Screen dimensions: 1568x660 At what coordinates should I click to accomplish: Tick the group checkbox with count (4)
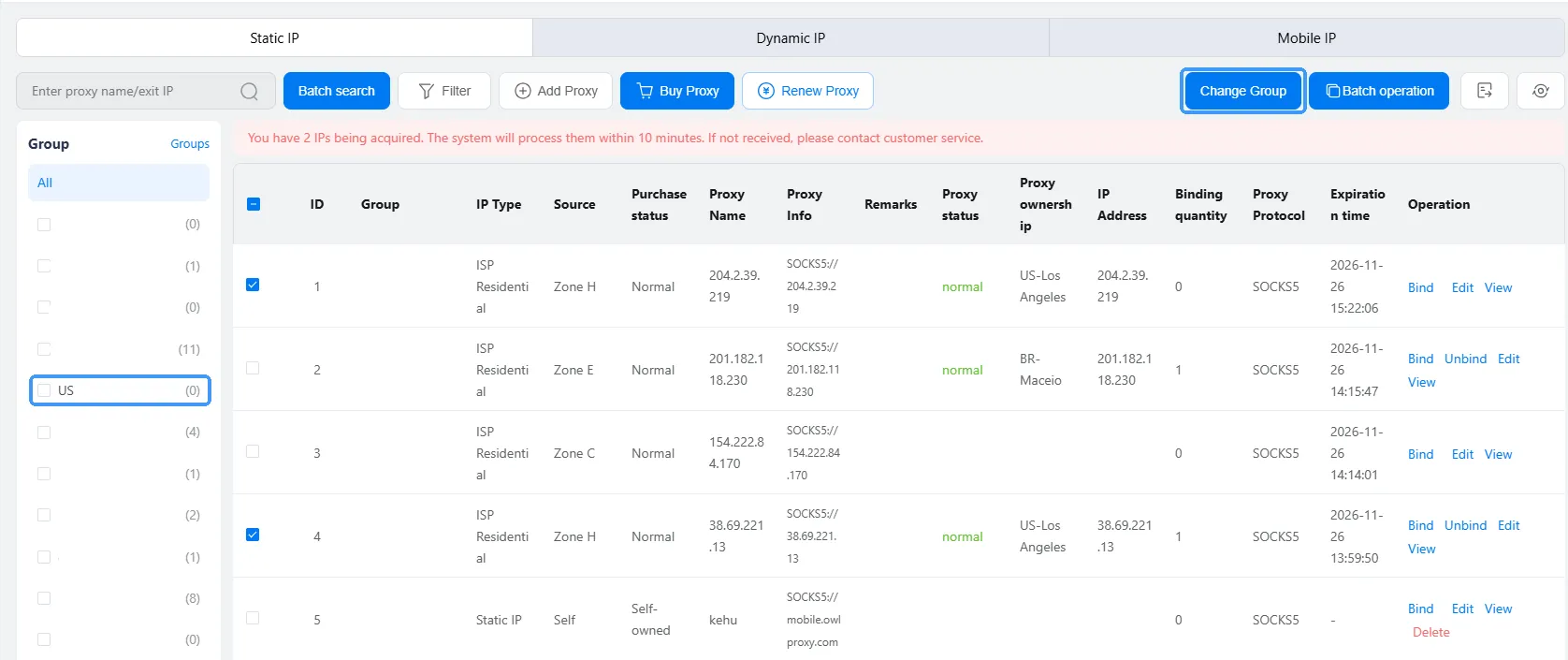tap(44, 433)
